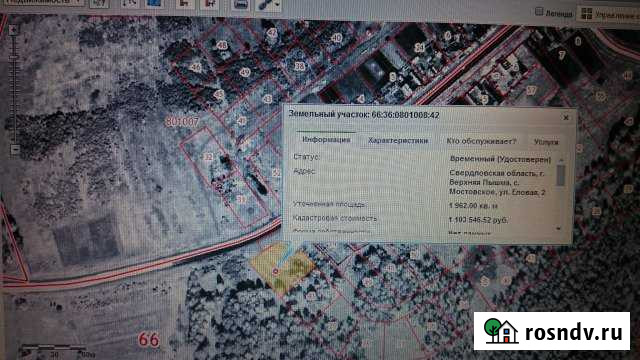
Task: Click the zoom out minus button
Action: tap(15, 149)
